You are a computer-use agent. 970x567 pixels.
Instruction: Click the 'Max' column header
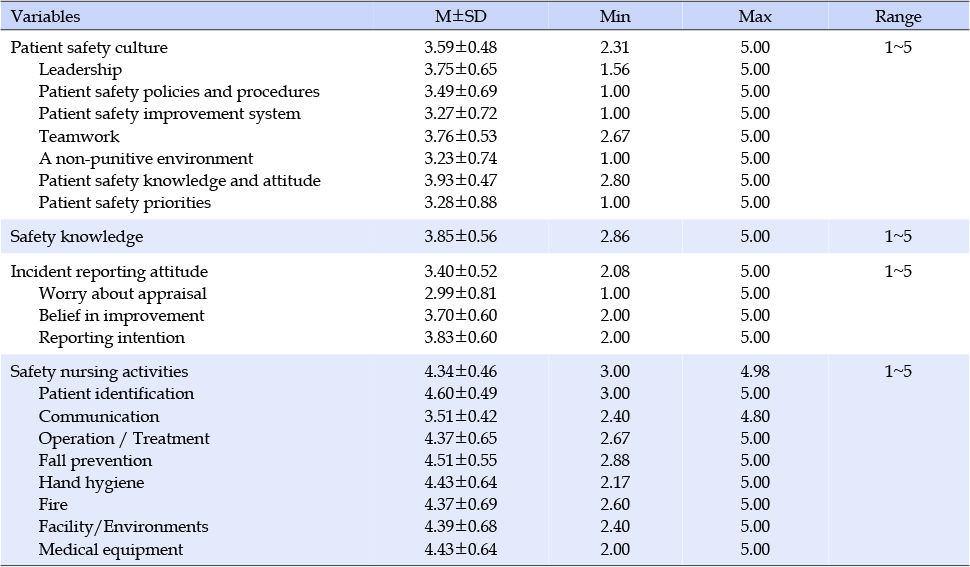755,16
